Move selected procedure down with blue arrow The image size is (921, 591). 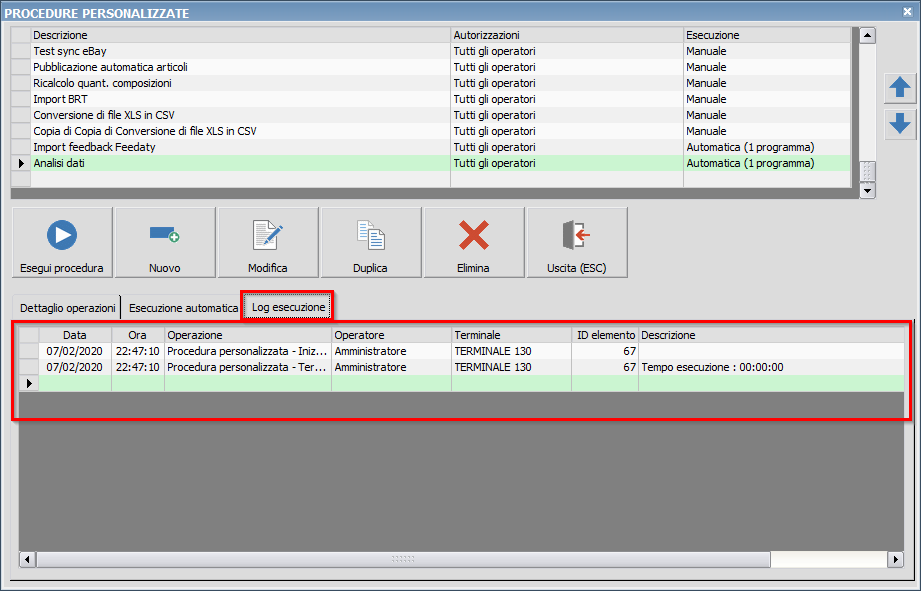(x=900, y=124)
